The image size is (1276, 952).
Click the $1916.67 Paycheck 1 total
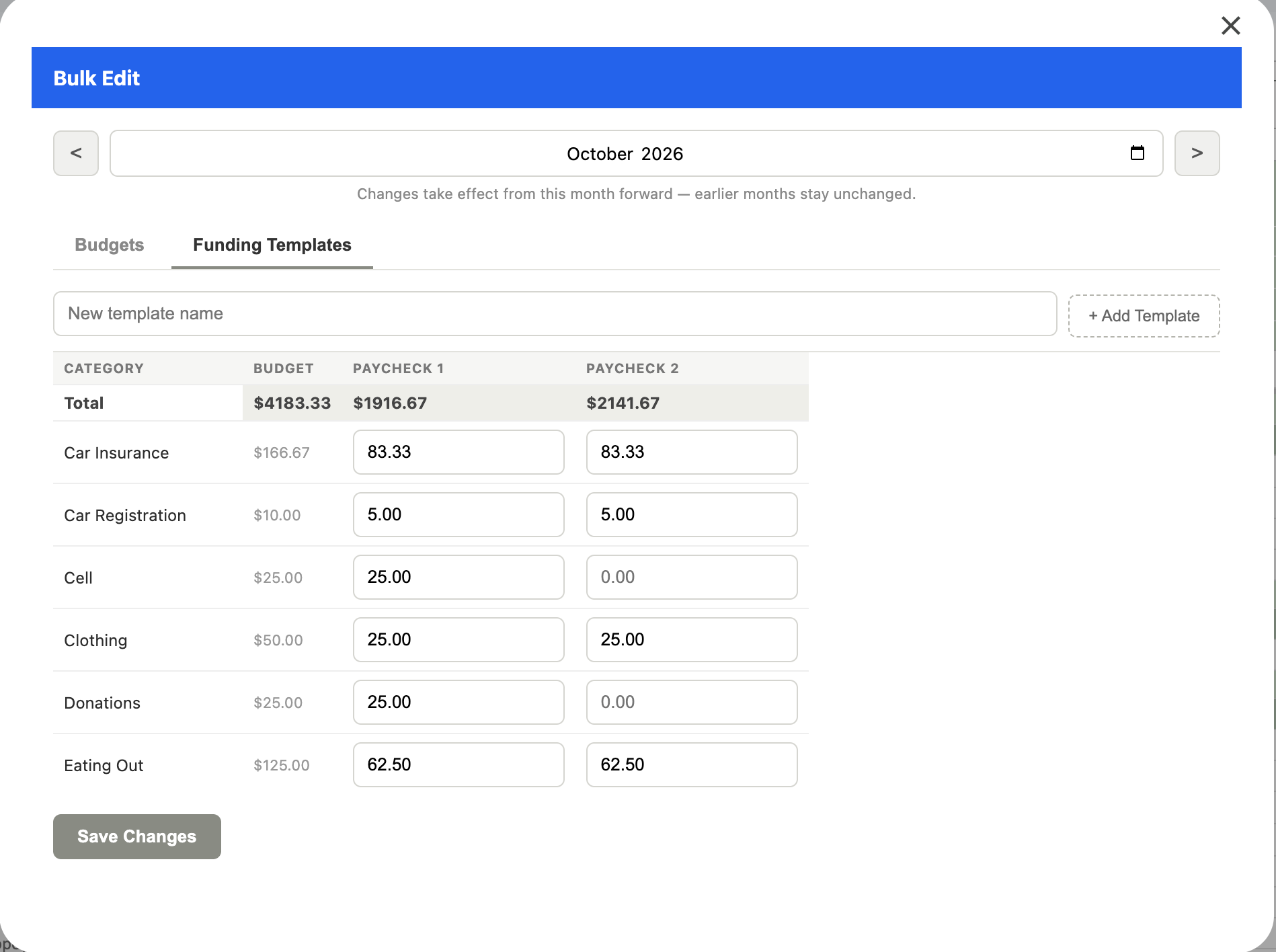[x=391, y=403]
